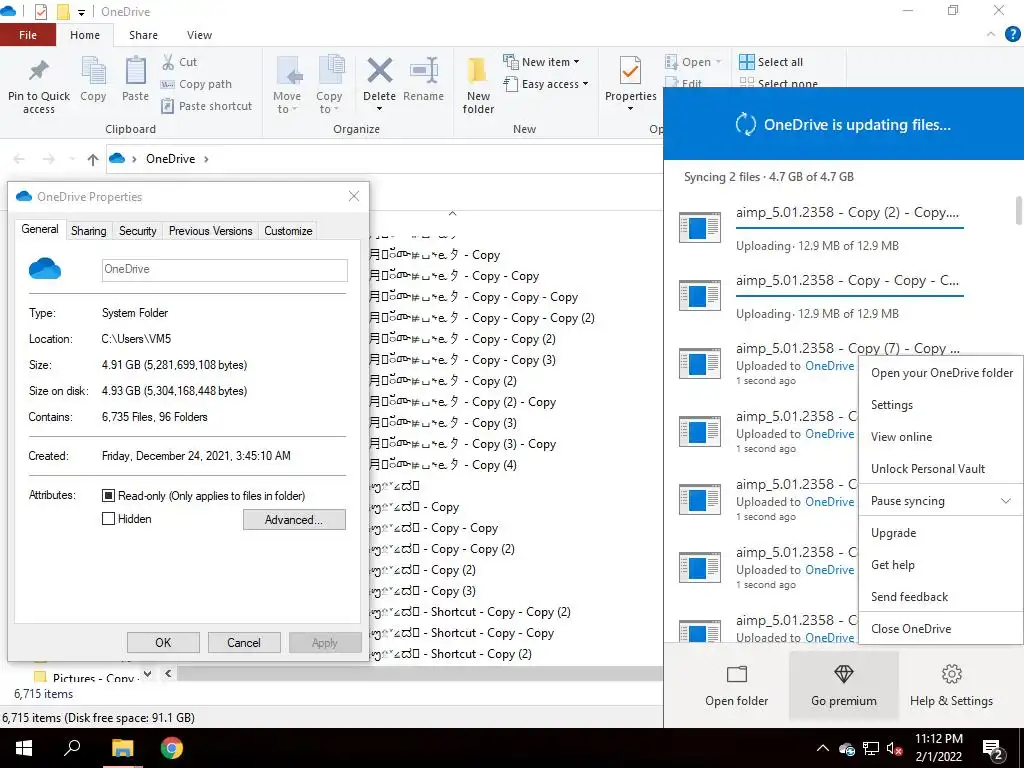Choose Copy path in Clipboard group

point(197,84)
